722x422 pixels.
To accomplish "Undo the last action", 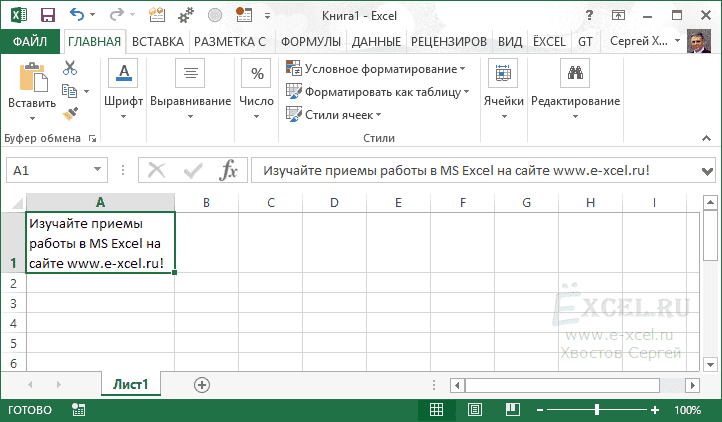I will click(x=76, y=15).
